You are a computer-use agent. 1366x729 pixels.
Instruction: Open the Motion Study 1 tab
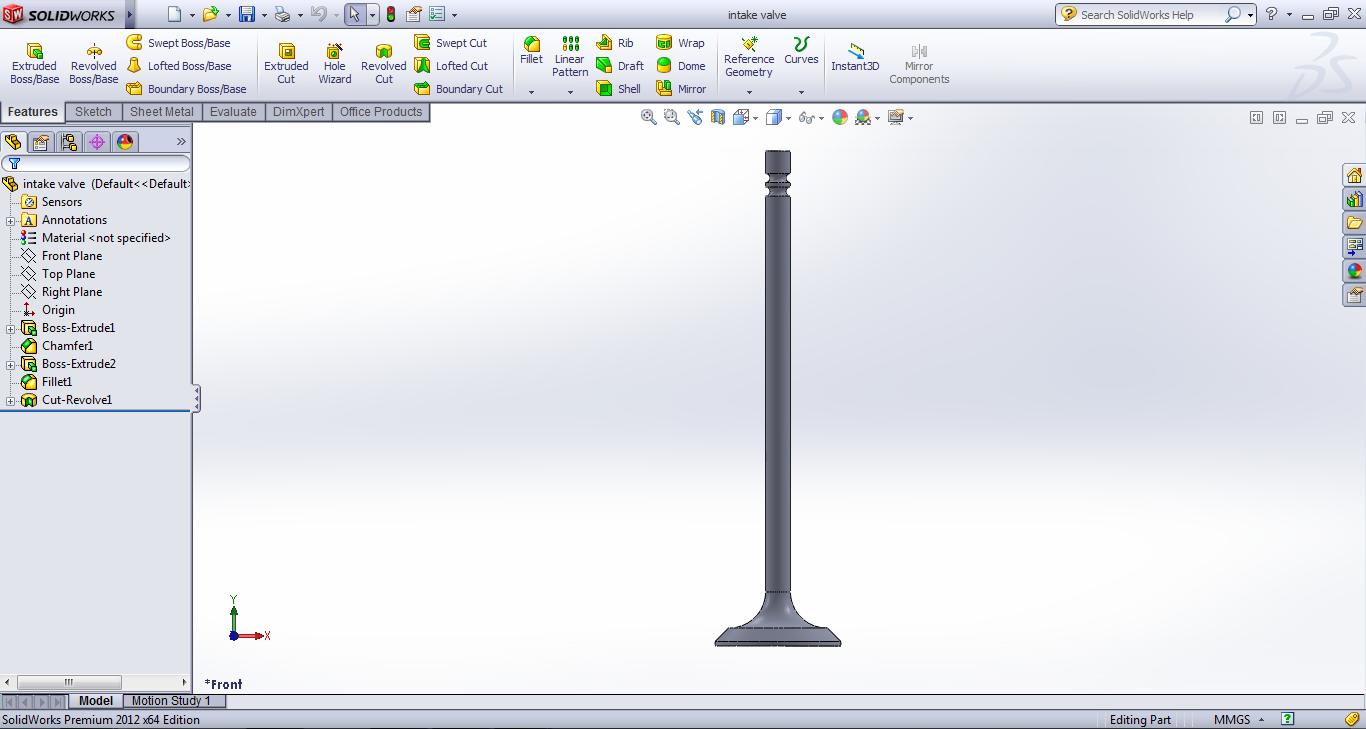(172, 701)
